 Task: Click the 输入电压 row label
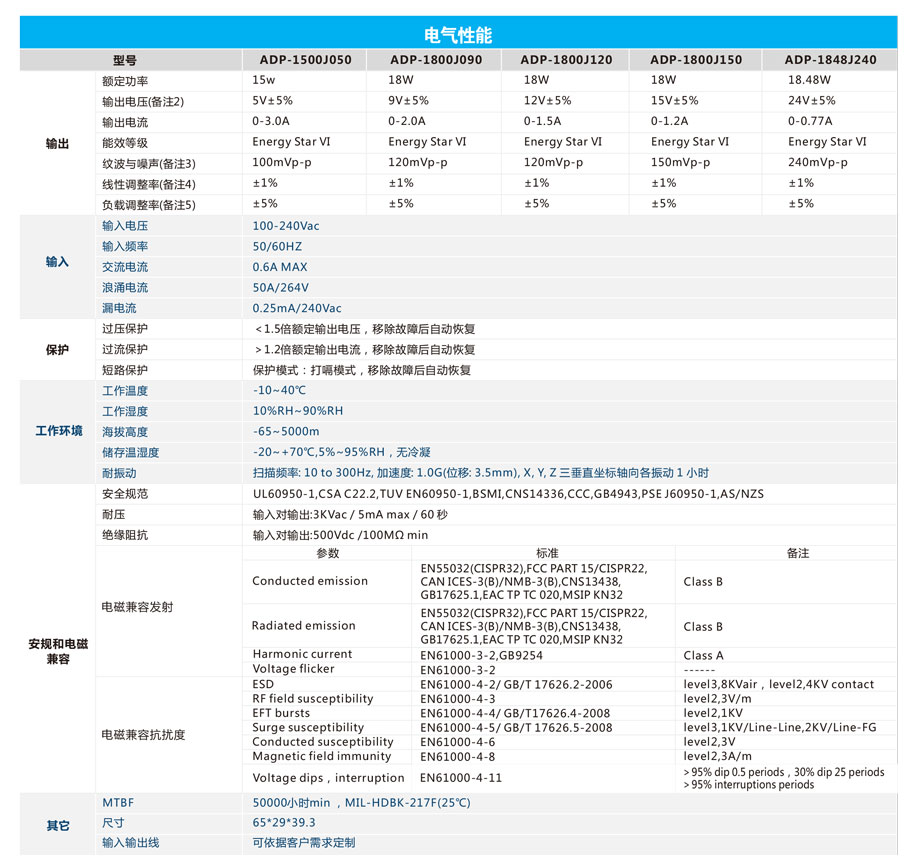[x=125, y=226]
